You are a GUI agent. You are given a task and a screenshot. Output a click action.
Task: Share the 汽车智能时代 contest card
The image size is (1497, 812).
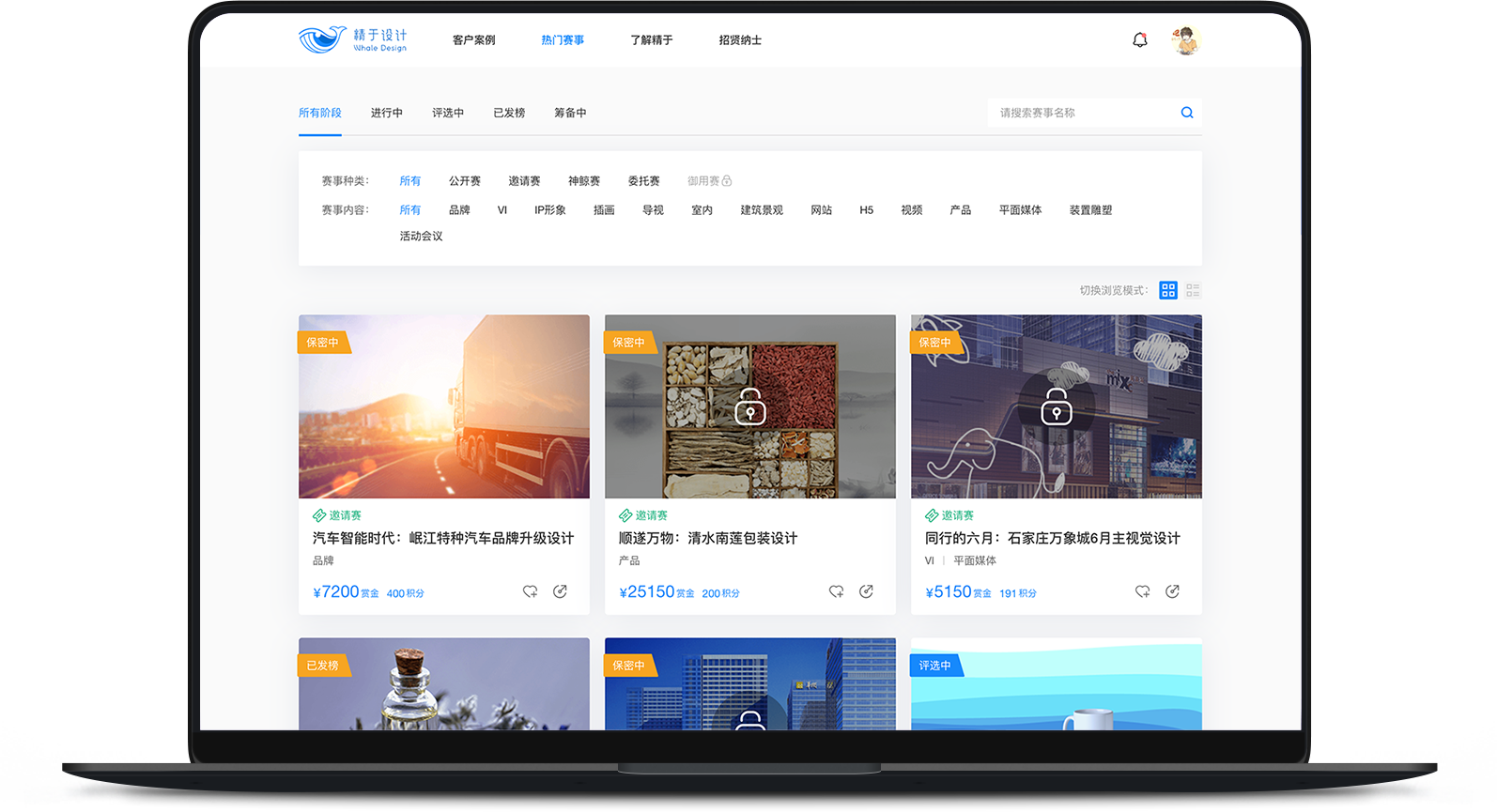560,591
